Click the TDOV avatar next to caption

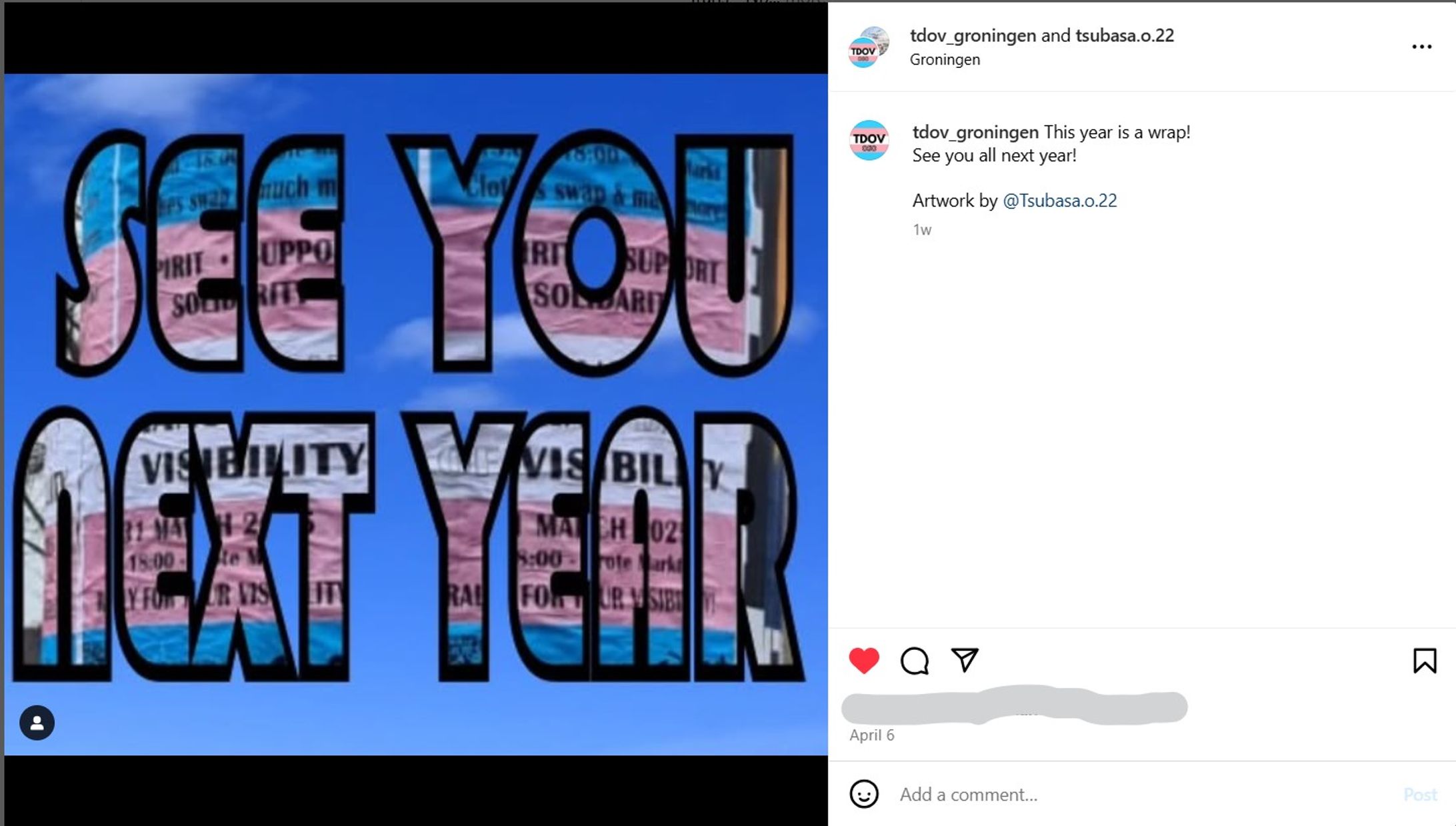pos(869,141)
